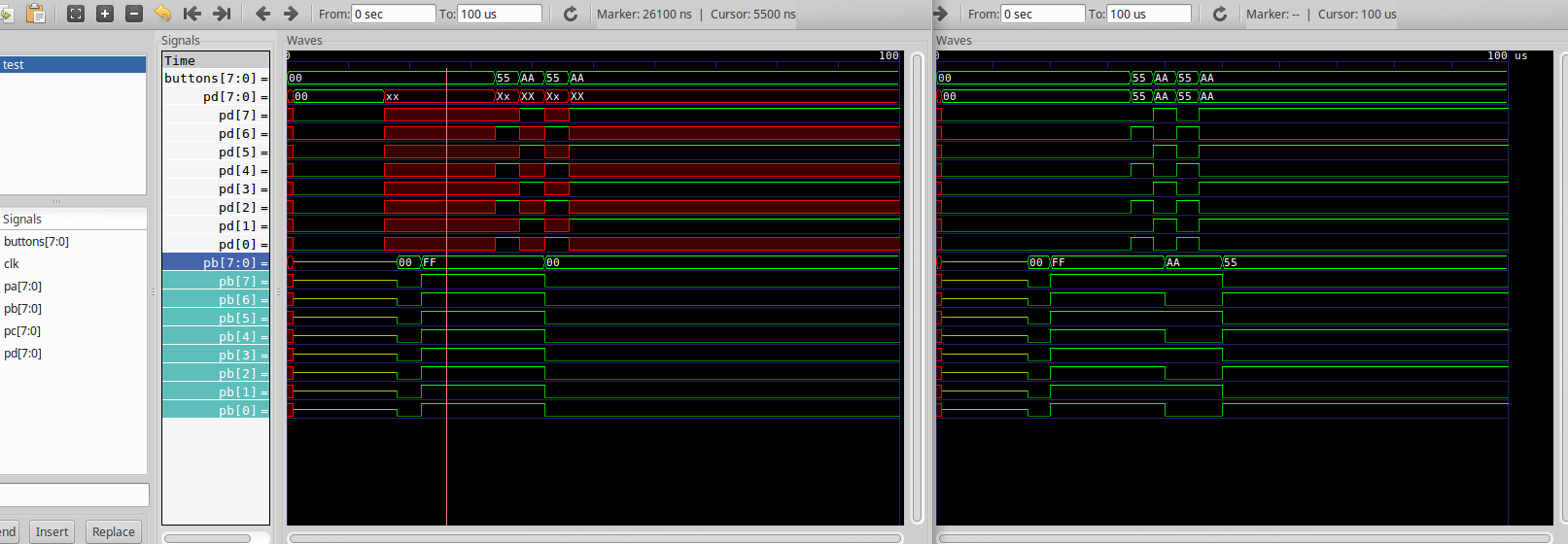Viewport: 1568px width, 544px height.
Task: Select the clk signal in the Signals list
Action: pyautogui.click(x=12, y=264)
